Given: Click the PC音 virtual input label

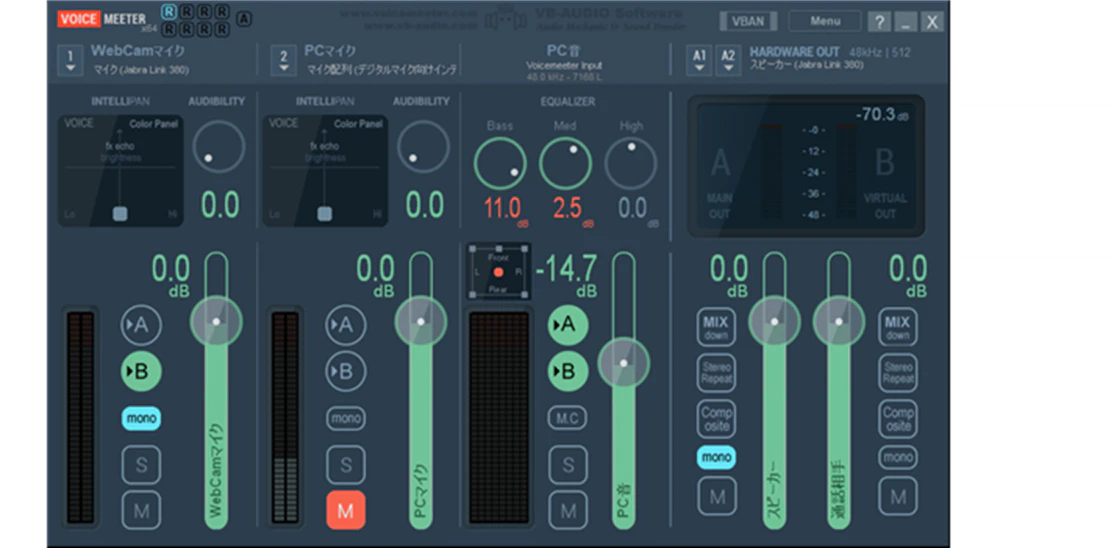Looking at the screenshot, I should click(x=564, y=51).
